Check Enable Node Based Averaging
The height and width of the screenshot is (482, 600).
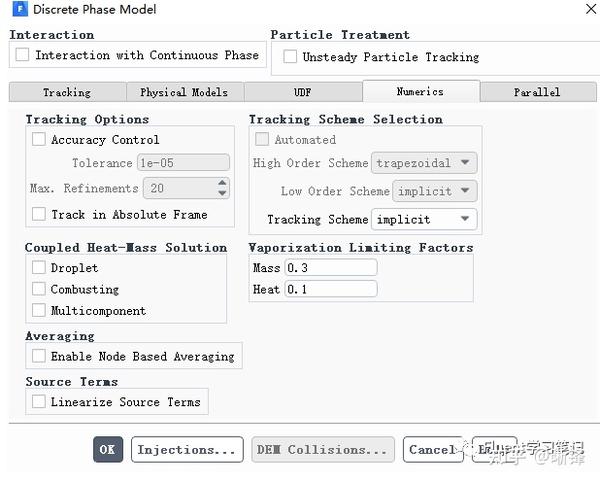click(x=39, y=356)
